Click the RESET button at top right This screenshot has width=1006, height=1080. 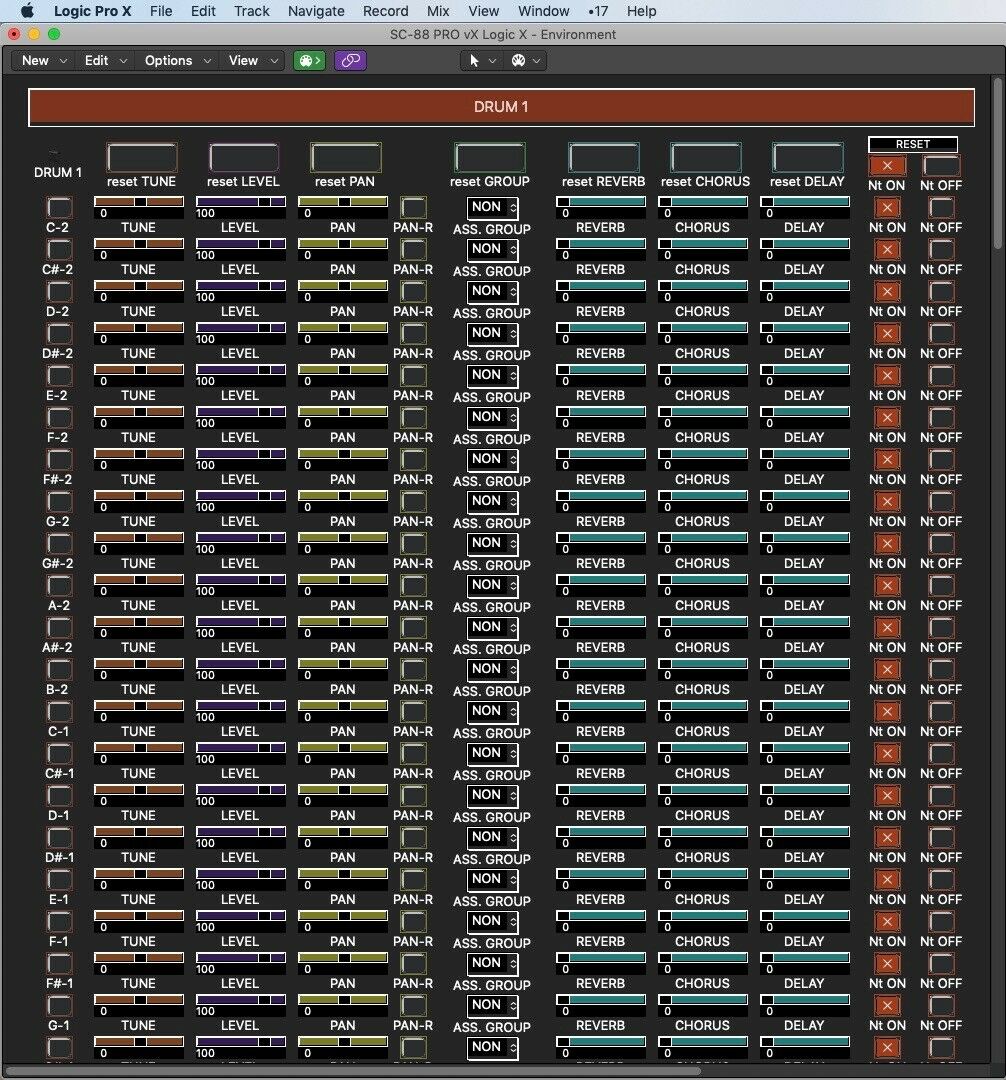(912, 143)
